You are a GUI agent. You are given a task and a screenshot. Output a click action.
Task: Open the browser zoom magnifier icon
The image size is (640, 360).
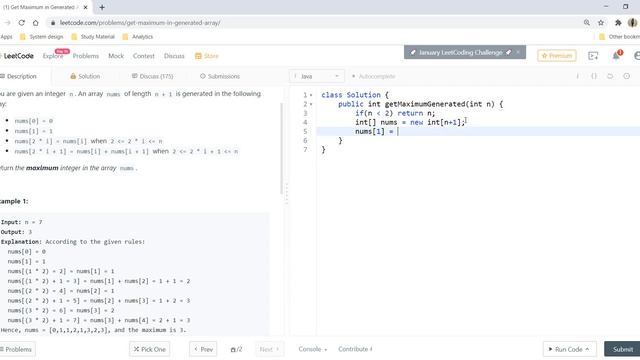pos(587,23)
